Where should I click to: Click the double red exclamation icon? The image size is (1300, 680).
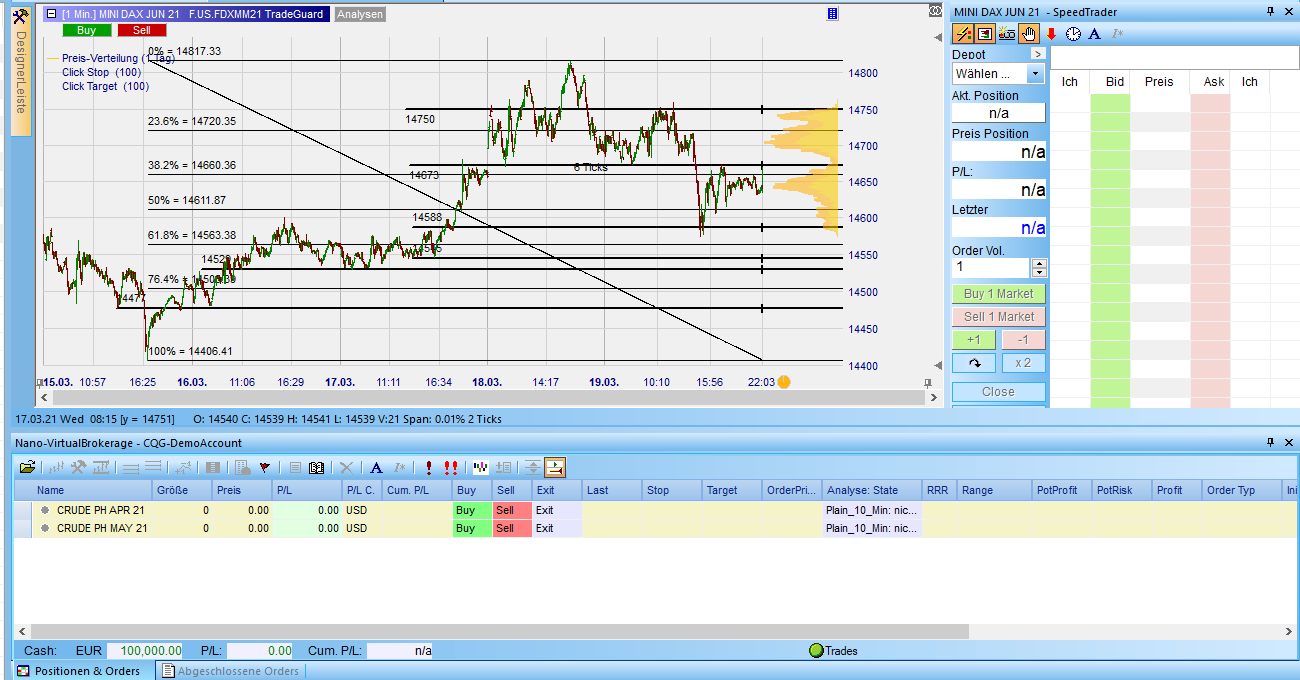(x=451, y=467)
